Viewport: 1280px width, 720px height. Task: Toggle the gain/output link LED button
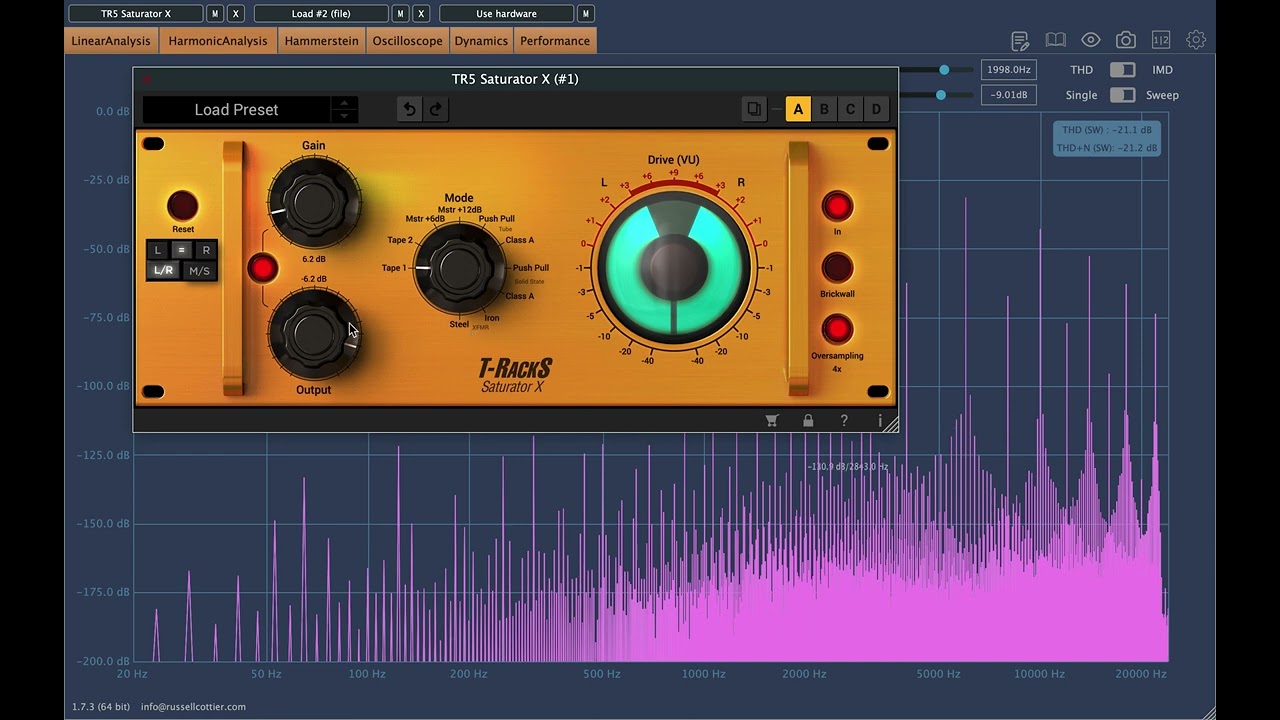point(262,268)
